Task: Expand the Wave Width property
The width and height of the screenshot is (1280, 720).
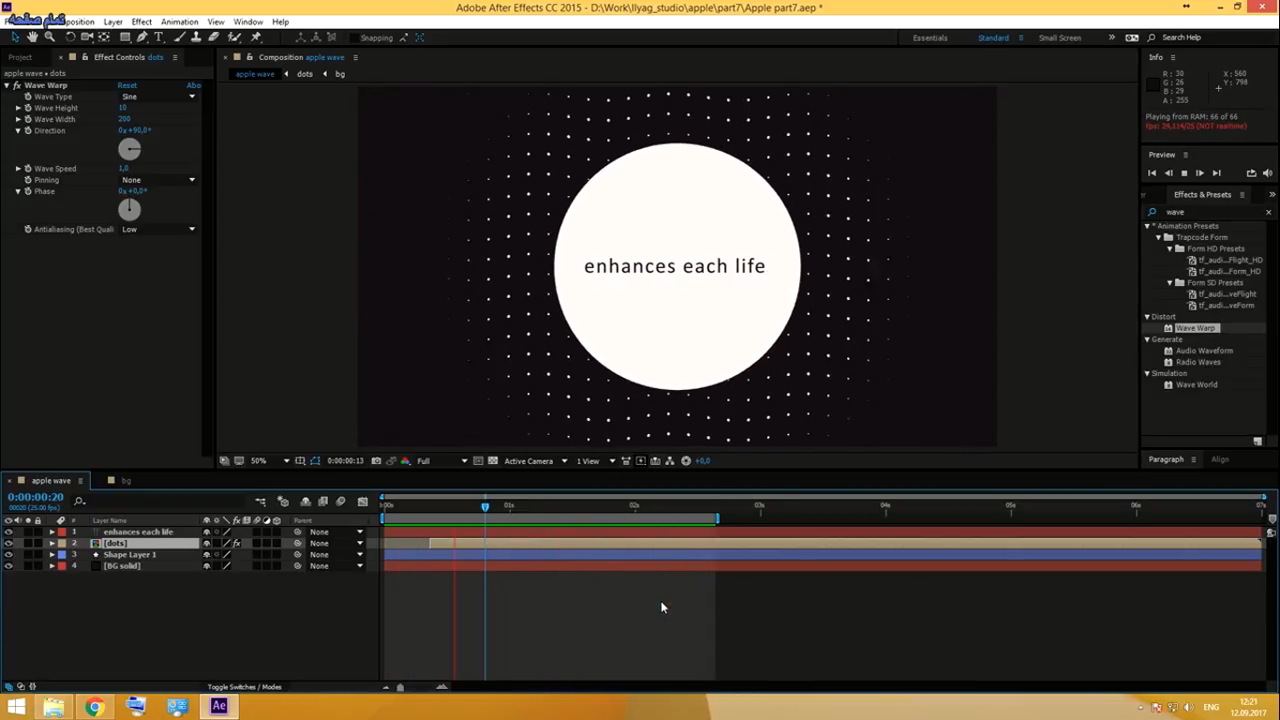Action: point(18,119)
